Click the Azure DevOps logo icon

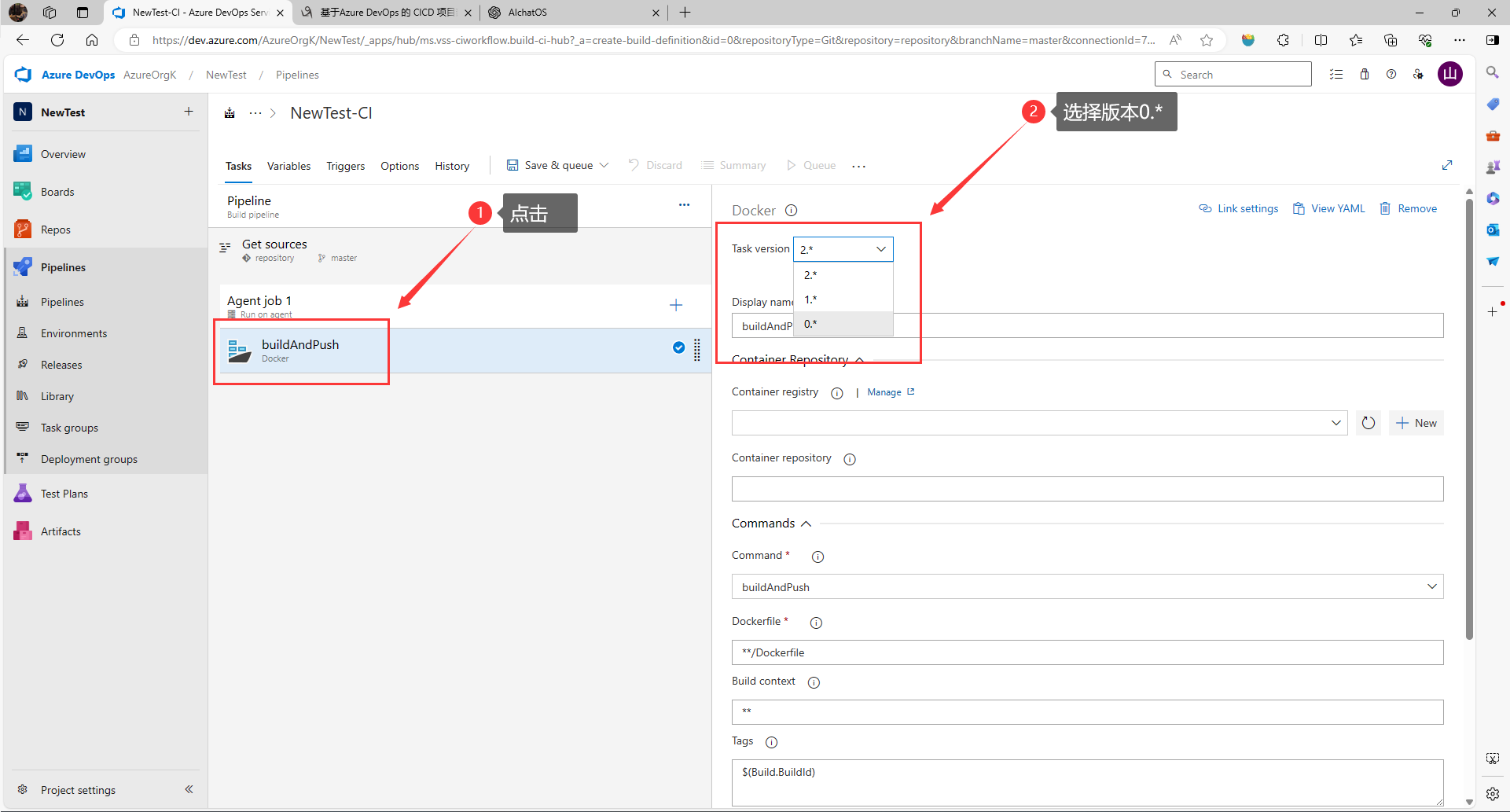point(23,75)
